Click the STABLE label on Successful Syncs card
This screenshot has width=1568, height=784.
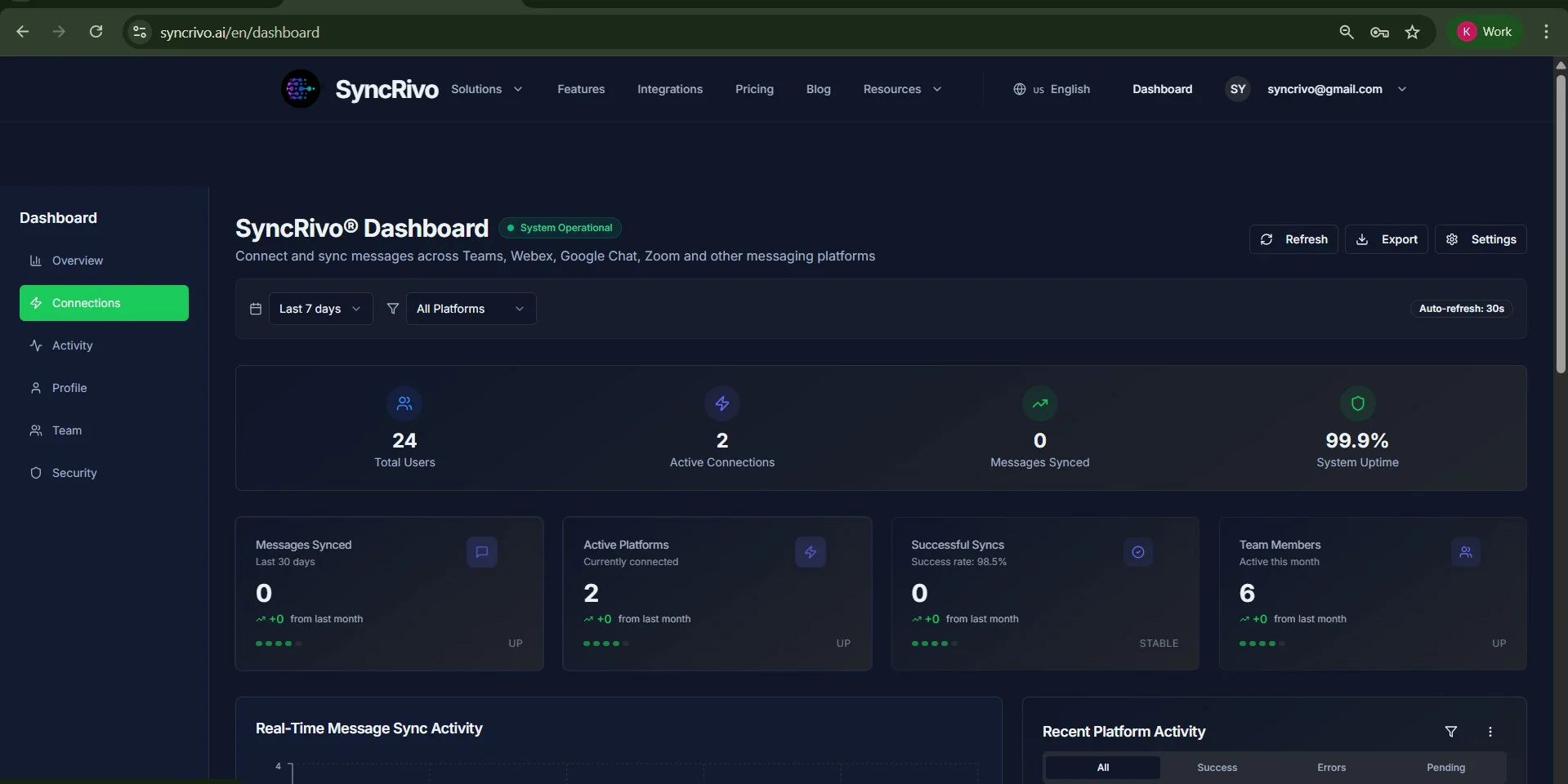pyautogui.click(x=1159, y=644)
